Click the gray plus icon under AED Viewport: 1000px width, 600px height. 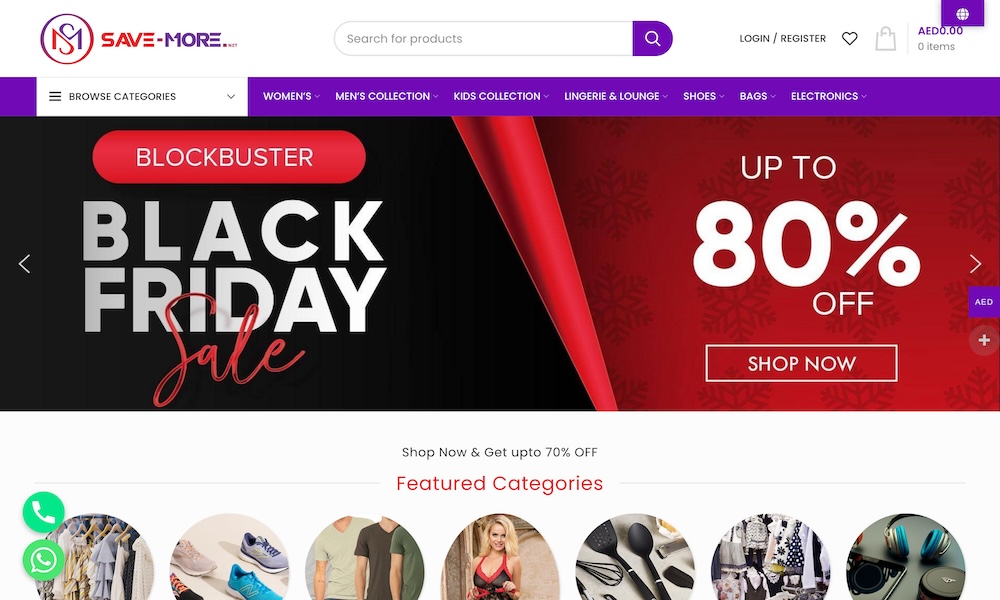tap(984, 340)
